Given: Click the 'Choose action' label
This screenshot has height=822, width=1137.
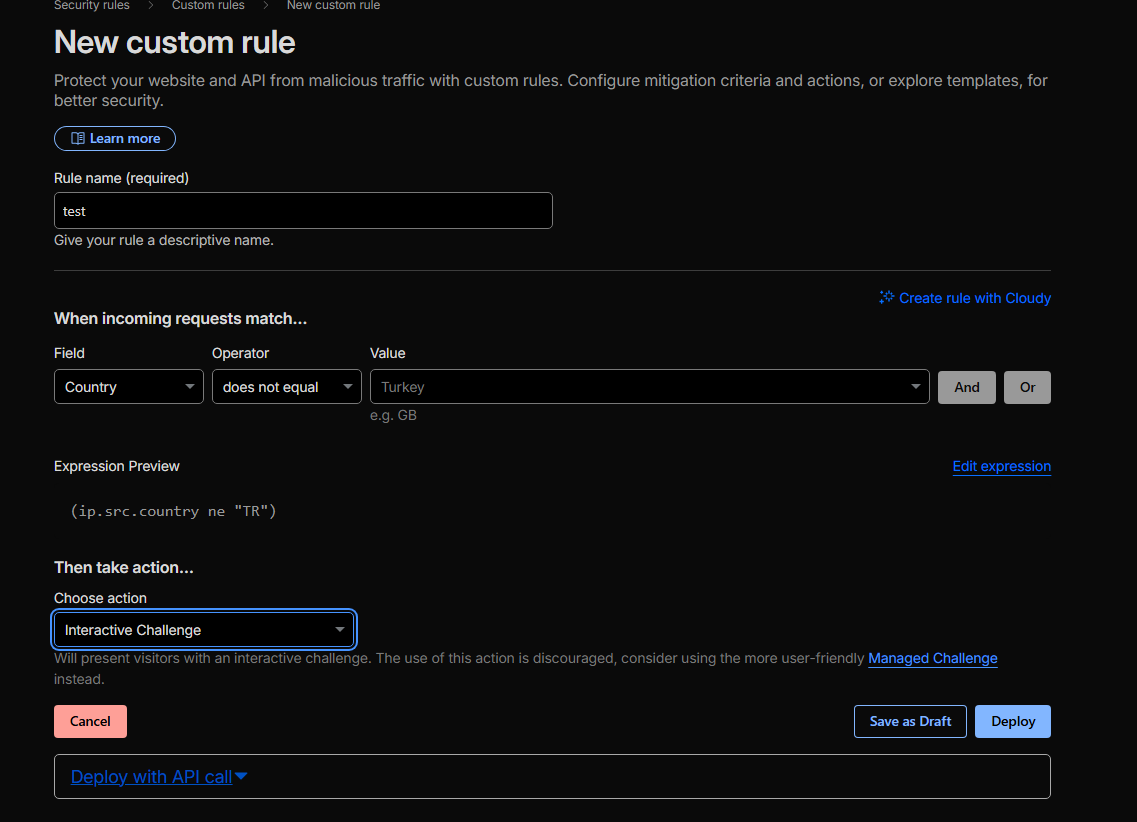Looking at the screenshot, I should (x=100, y=598).
